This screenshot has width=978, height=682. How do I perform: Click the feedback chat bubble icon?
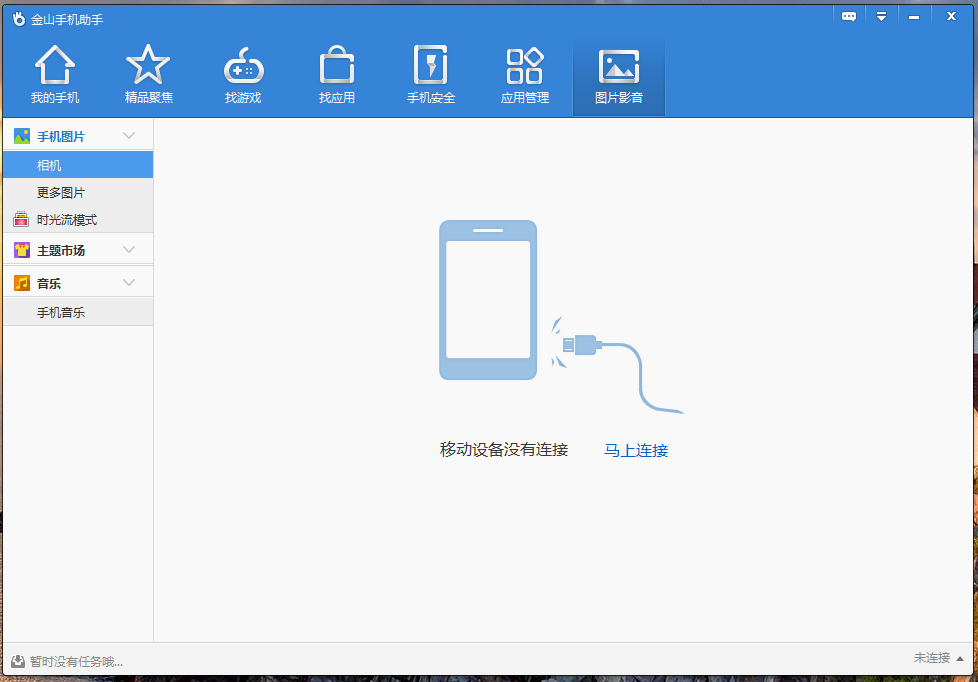click(849, 16)
